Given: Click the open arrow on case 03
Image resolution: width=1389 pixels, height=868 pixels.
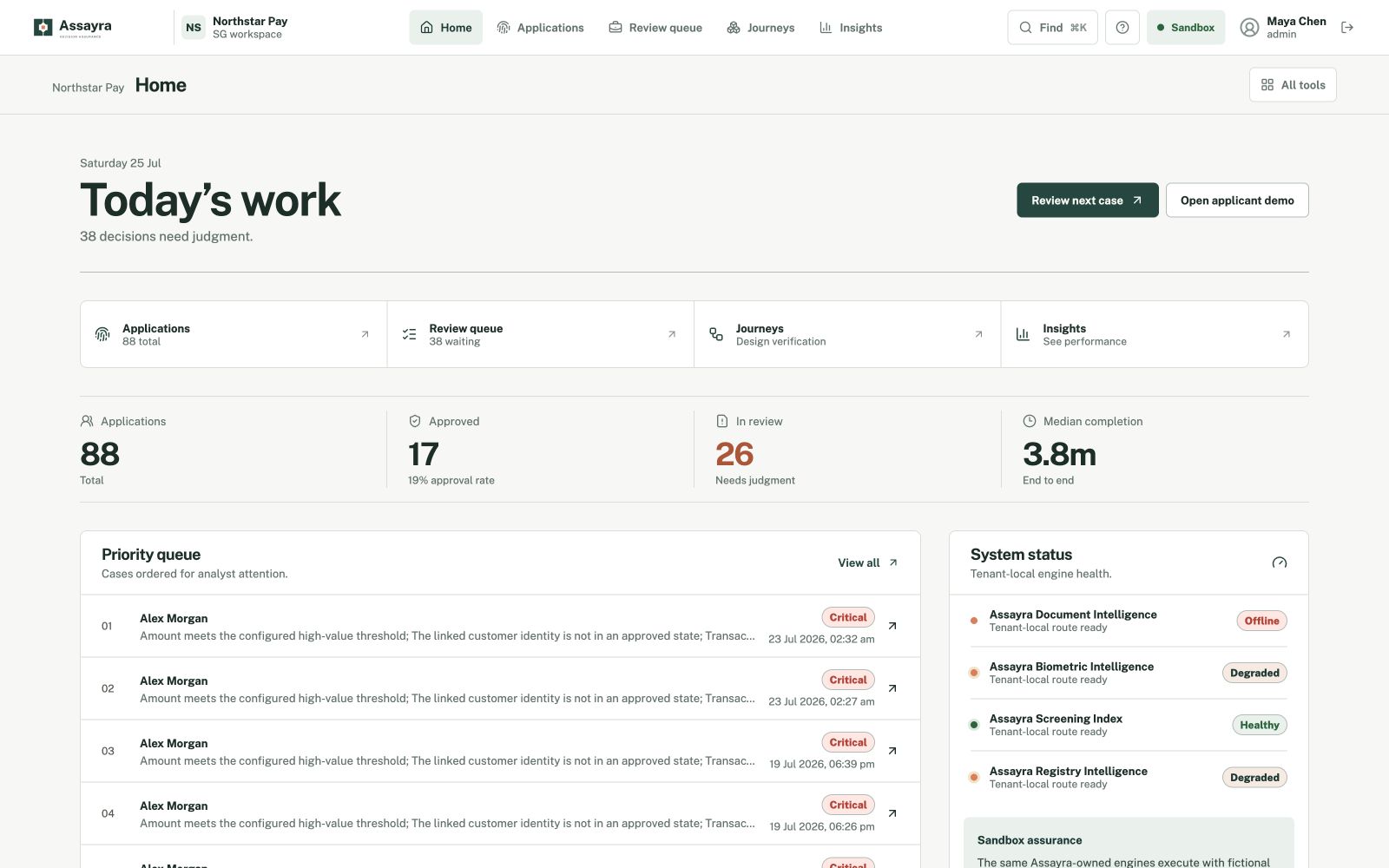Looking at the screenshot, I should 892,751.
